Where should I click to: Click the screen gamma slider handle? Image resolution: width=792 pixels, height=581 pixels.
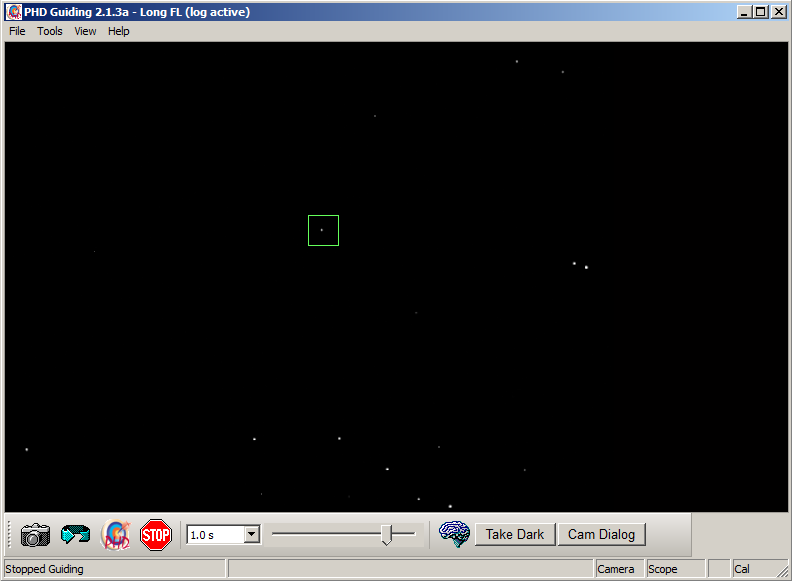[387, 535]
